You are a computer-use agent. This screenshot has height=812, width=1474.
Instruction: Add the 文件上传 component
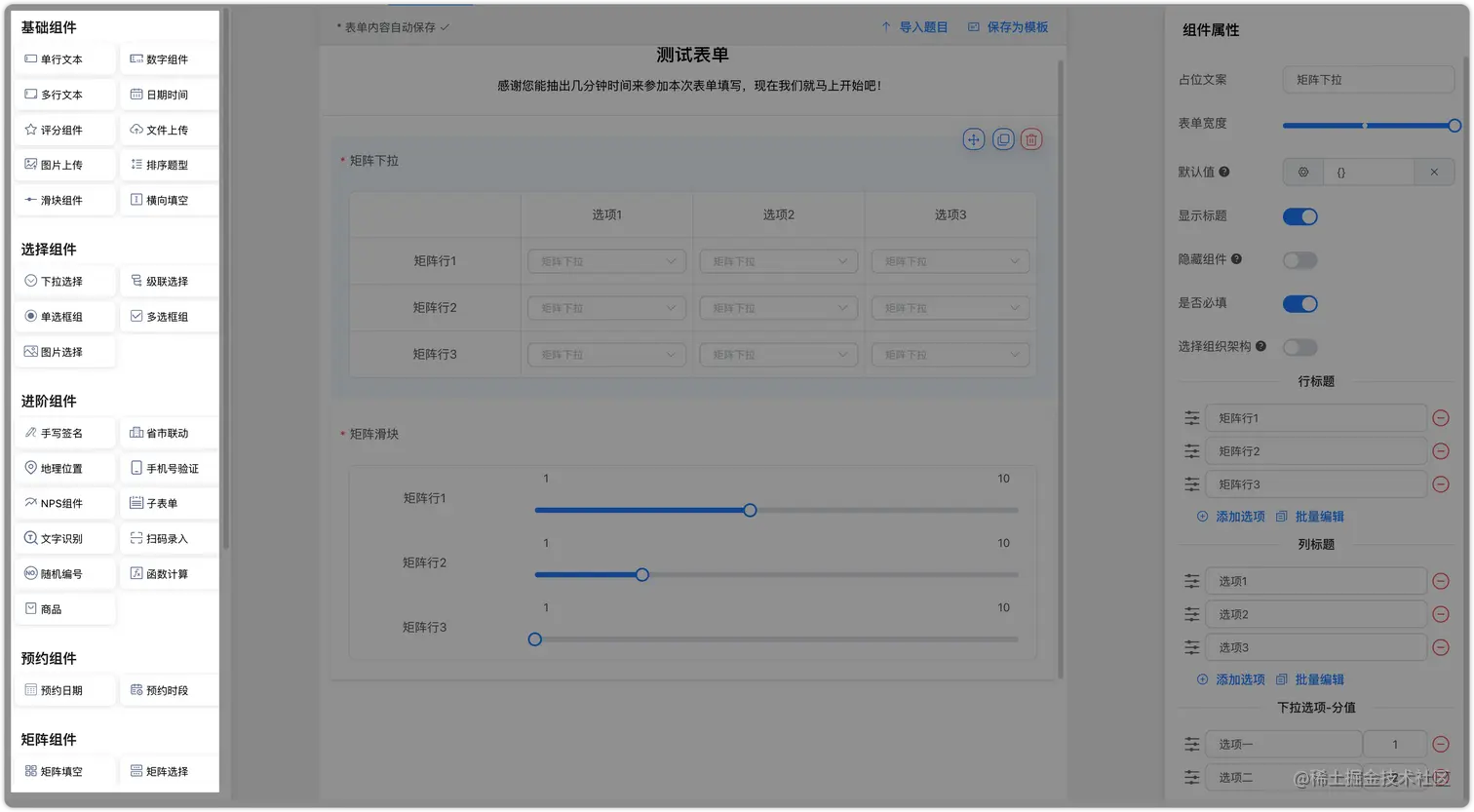point(170,130)
